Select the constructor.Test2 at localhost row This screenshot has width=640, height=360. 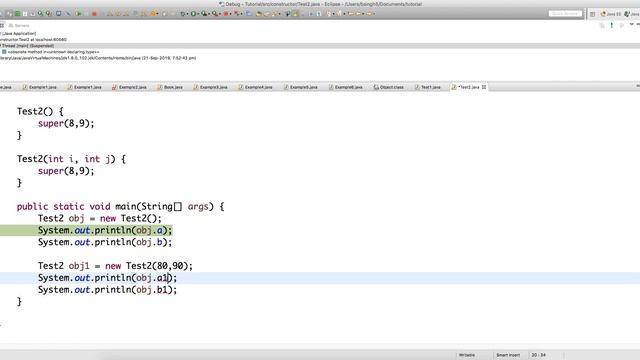pyautogui.click(x=33, y=40)
